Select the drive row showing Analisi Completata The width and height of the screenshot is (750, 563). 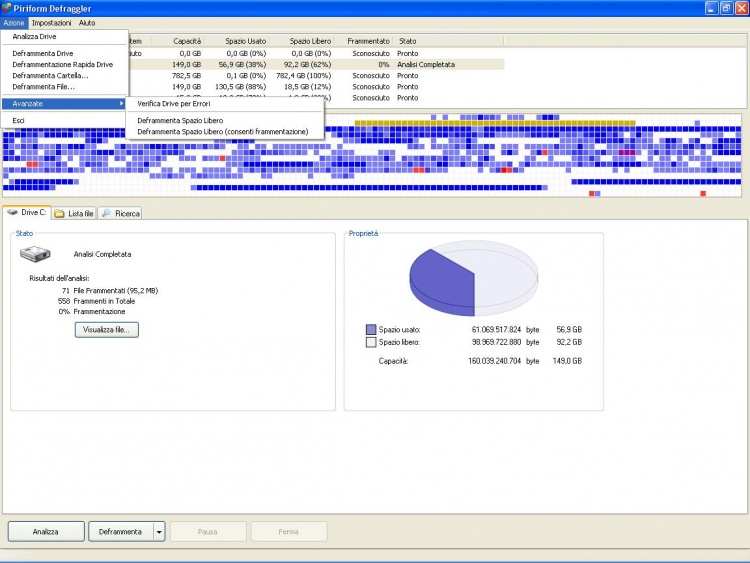pos(316,64)
